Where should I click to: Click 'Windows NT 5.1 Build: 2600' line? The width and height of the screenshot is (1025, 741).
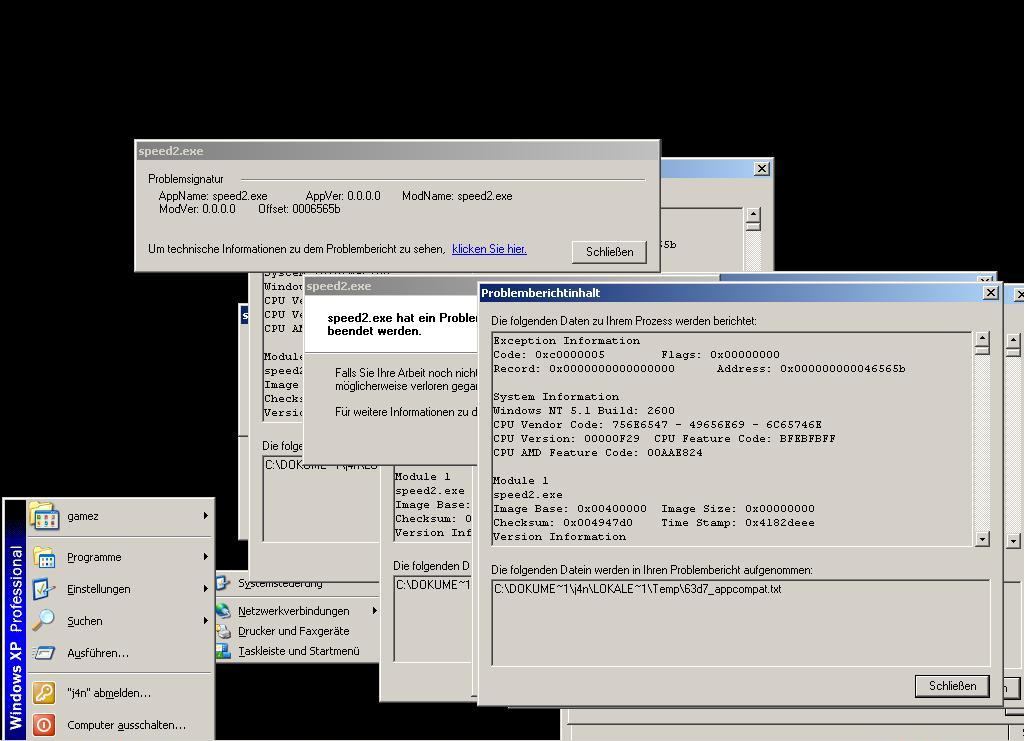click(x=584, y=410)
